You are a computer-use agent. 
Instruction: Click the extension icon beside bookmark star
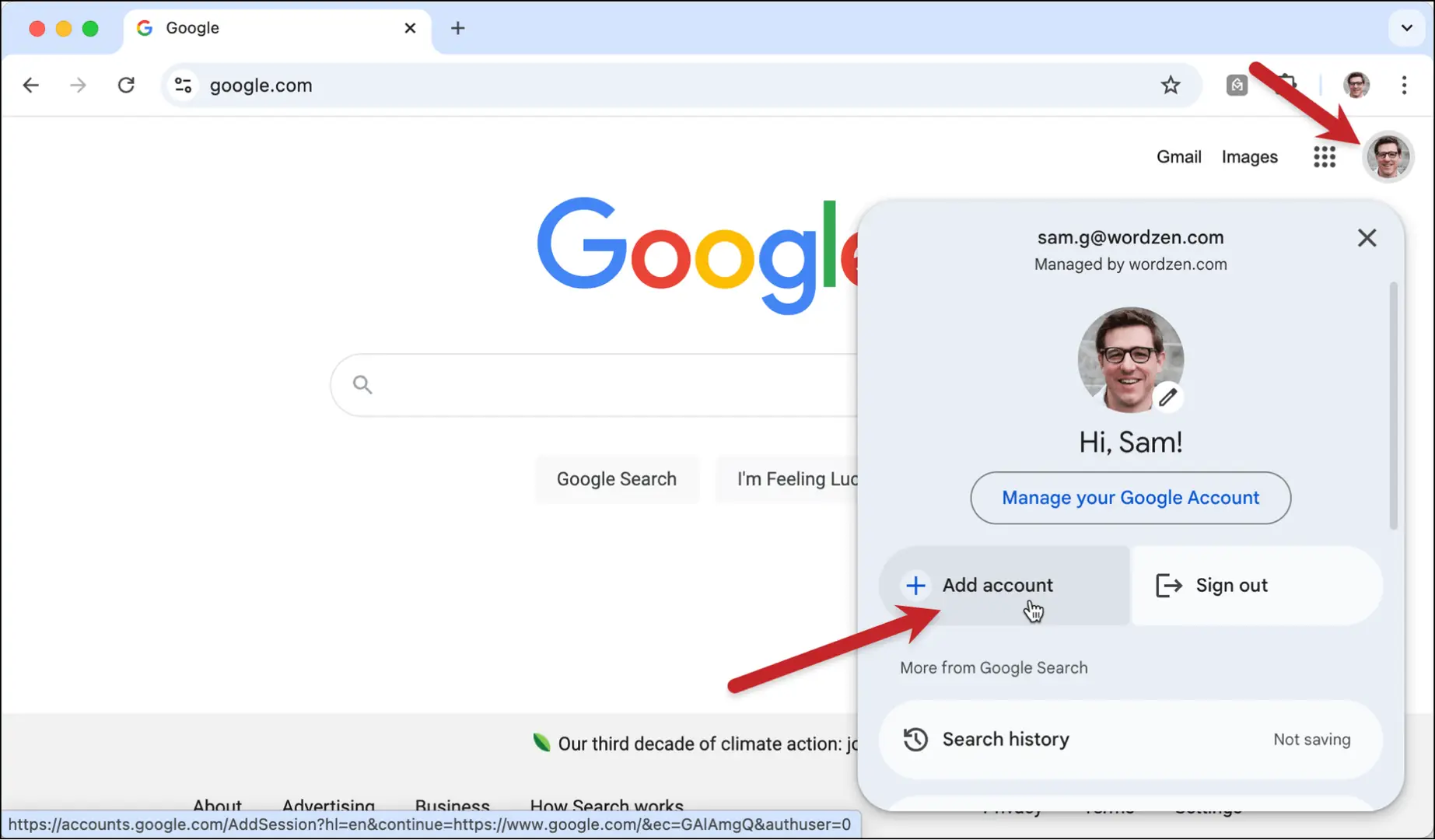click(x=1237, y=85)
